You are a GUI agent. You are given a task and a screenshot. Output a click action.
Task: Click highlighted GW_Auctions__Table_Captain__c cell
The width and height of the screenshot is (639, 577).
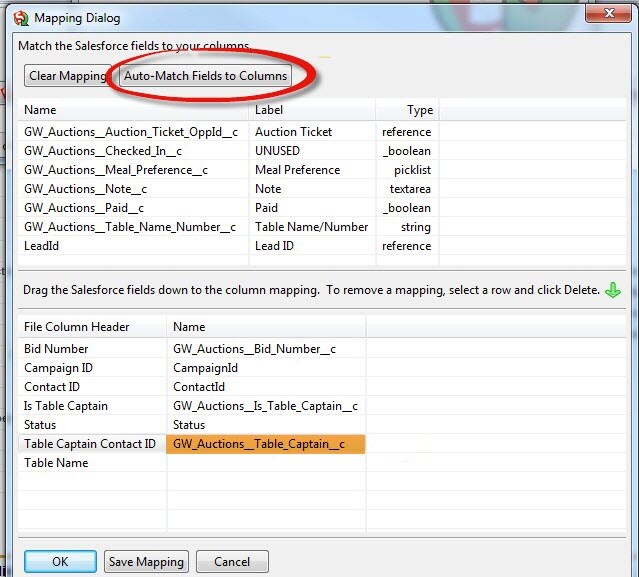click(x=266, y=444)
